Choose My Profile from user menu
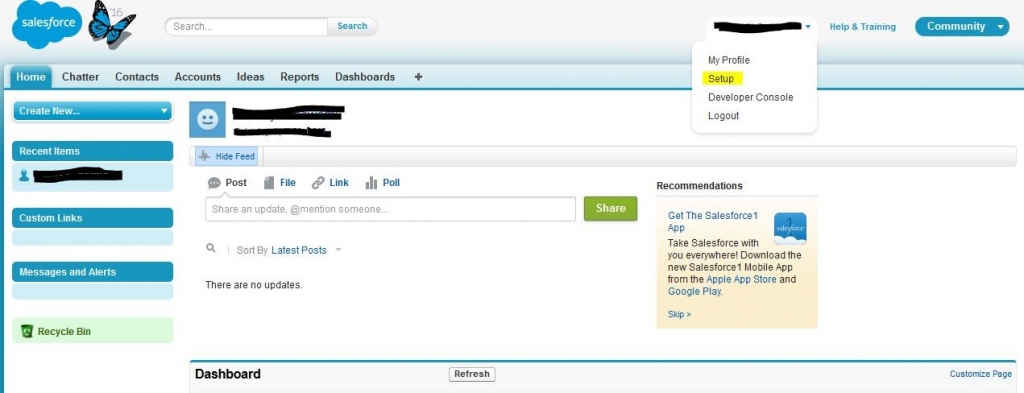Image resolution: width=1024 pixels, height=393 pixels. point(729,60)
